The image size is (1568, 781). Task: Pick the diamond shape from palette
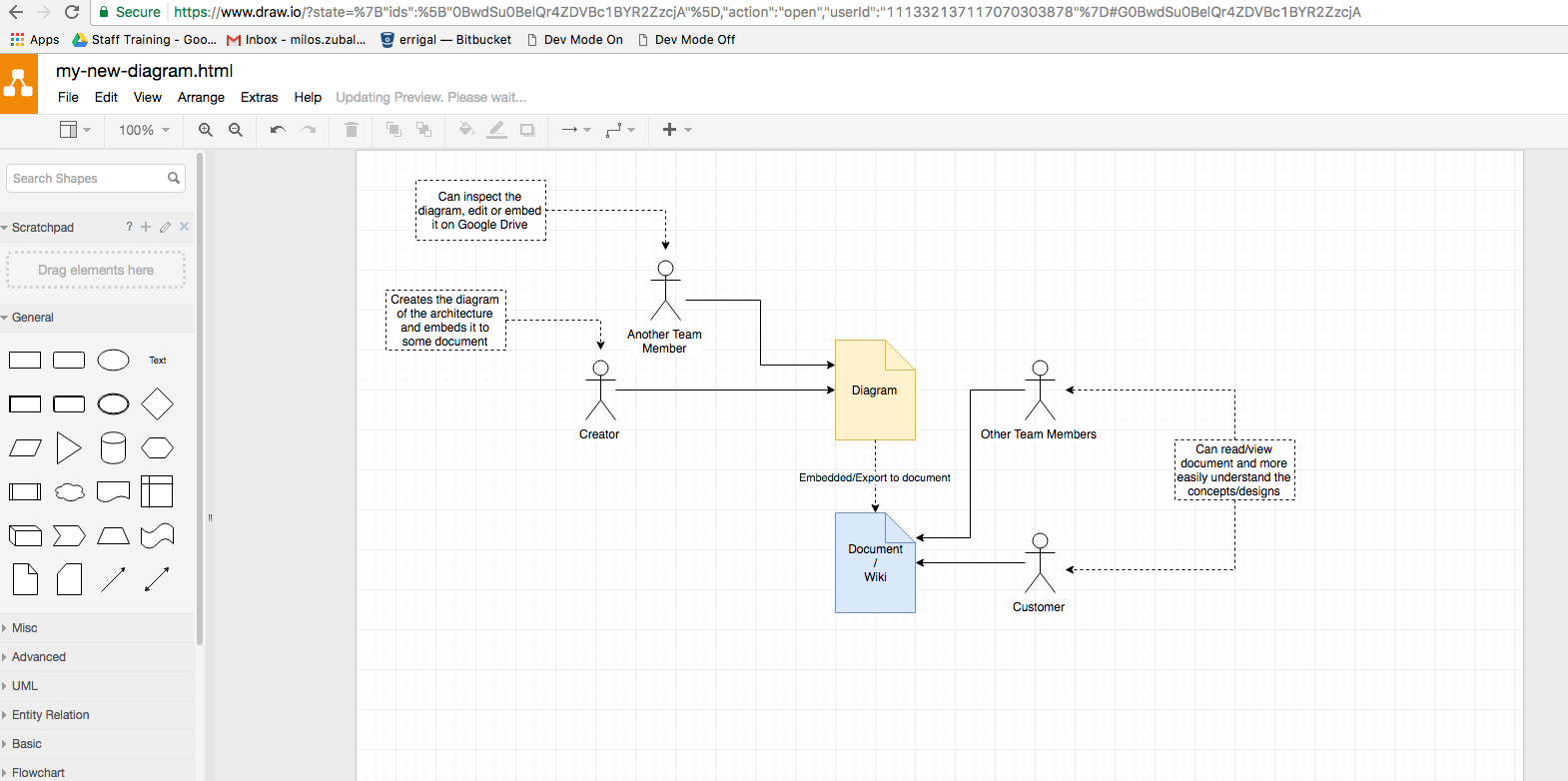tap(157, 404)
